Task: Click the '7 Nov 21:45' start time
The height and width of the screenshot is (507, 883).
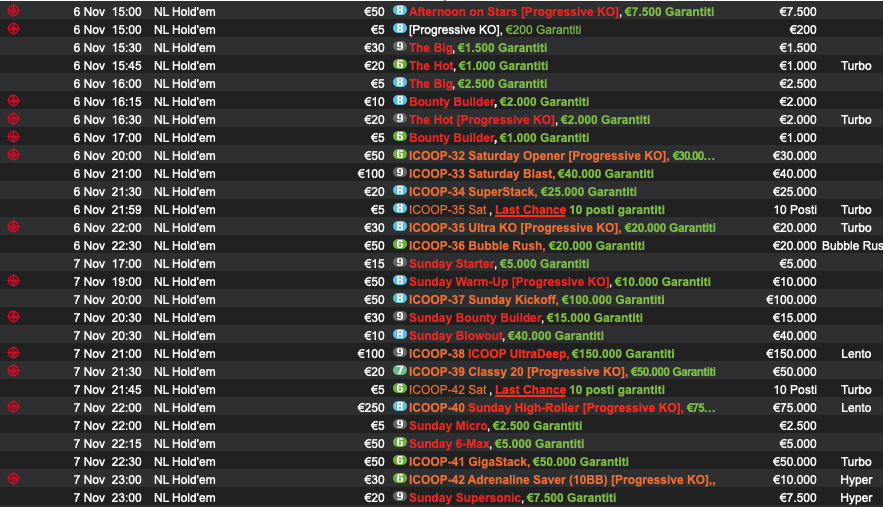Action: click(107, 390)
